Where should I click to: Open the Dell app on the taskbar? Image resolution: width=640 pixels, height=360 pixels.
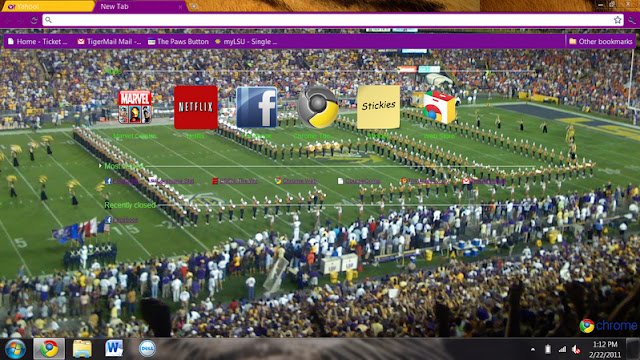147,349
